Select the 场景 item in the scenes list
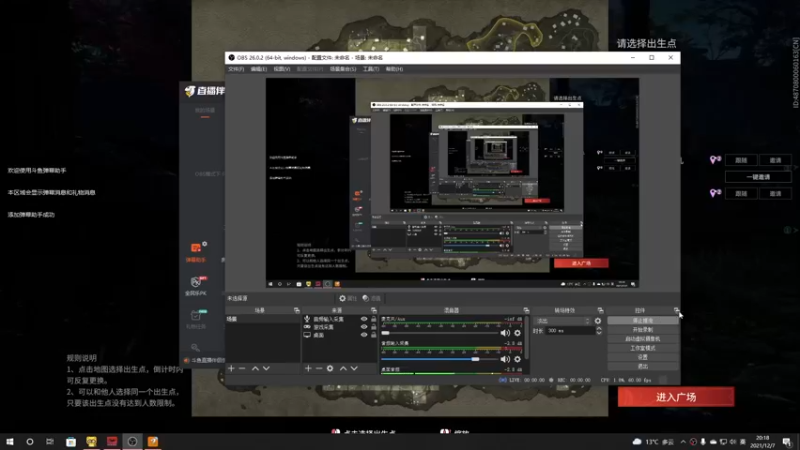 click(263, 319)
